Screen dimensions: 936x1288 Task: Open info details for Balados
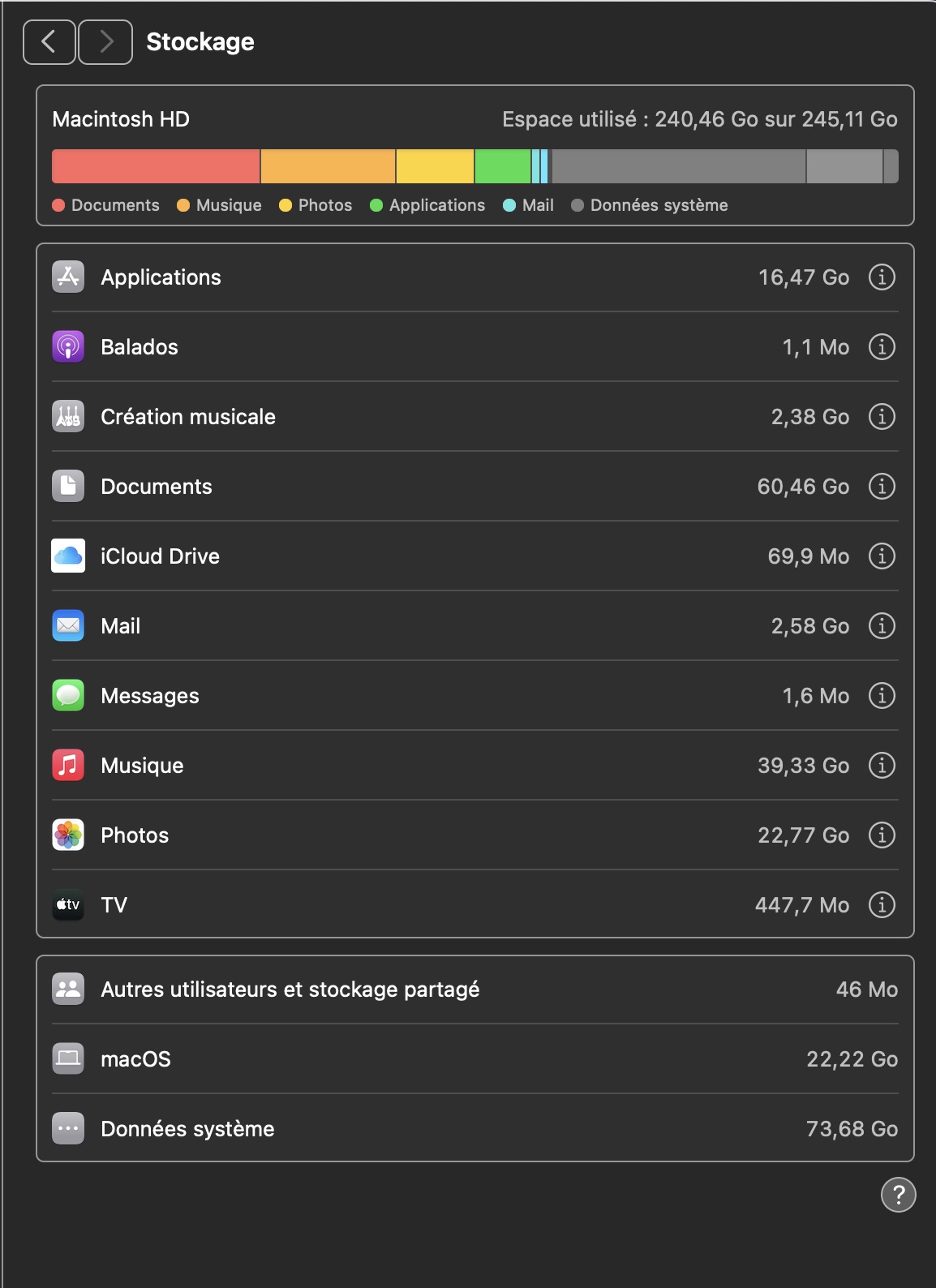882,347
